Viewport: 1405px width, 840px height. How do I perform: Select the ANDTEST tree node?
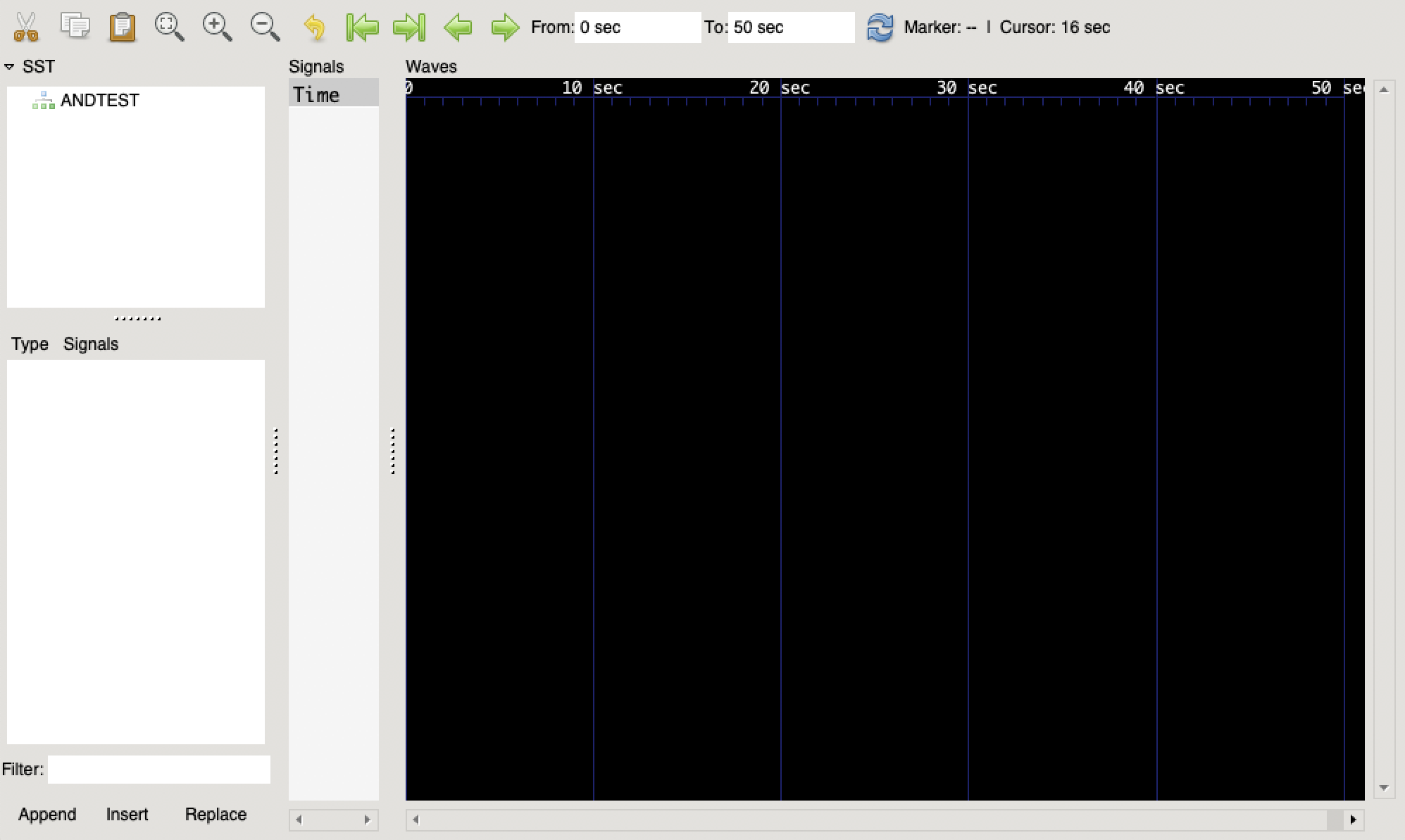coord(99,100)
